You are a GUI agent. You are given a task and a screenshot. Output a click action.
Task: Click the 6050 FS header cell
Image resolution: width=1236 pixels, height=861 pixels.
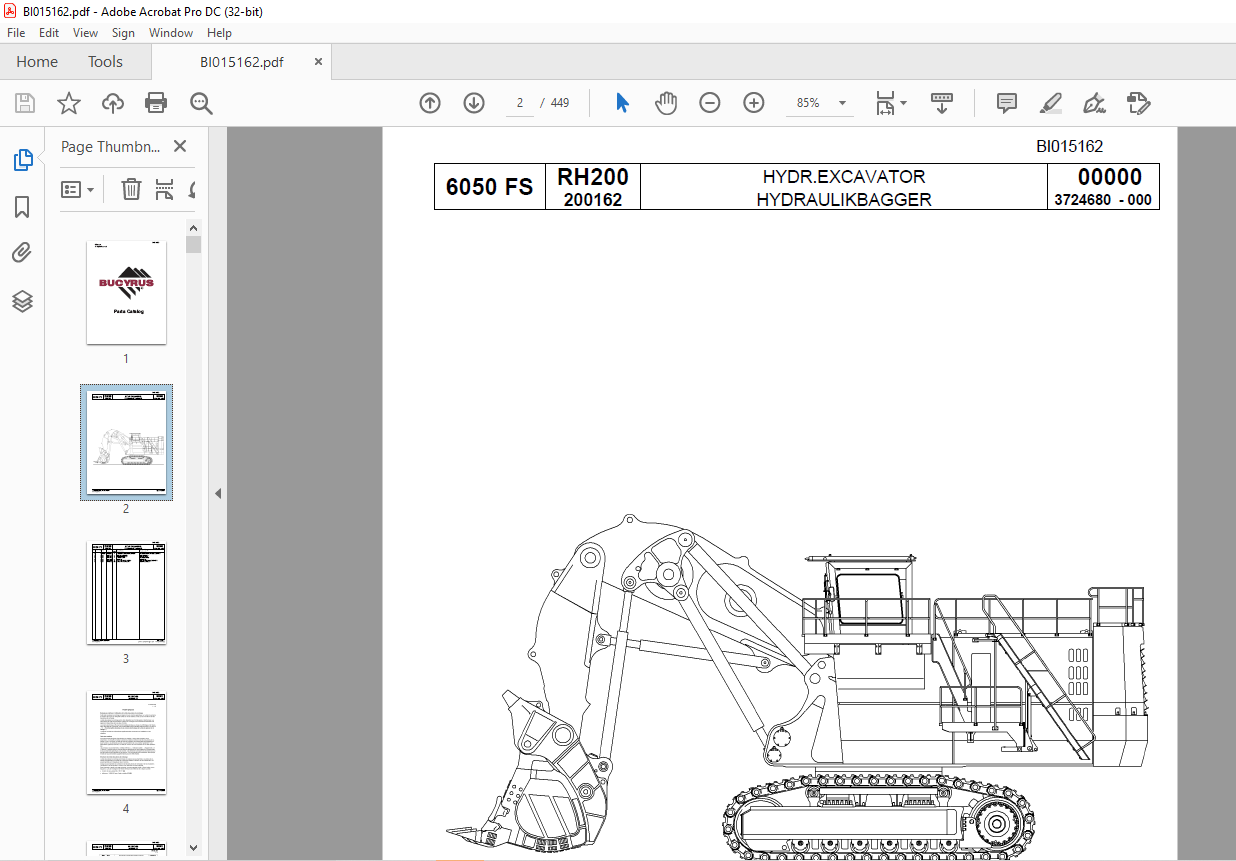coord(489,187)
